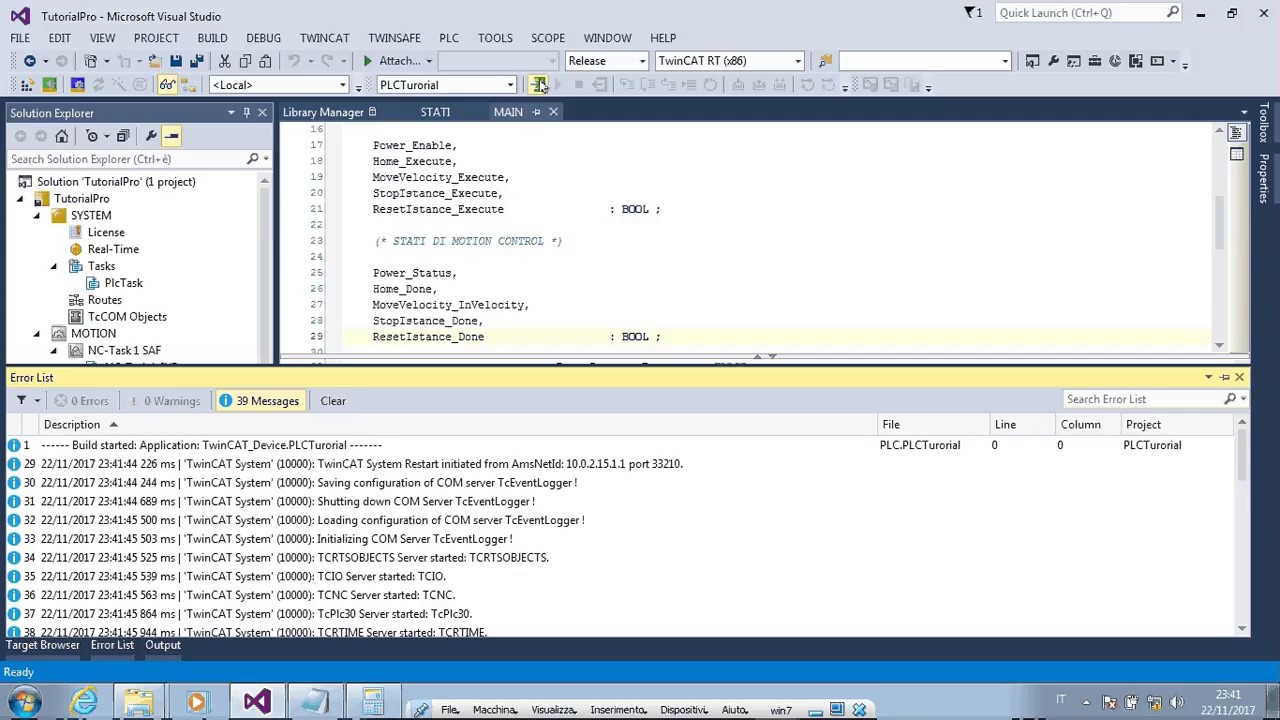The image size is (1280, 720).
Task: Click the Solution Explorer icon in main toolbar
Action: tap(1032, 61)
